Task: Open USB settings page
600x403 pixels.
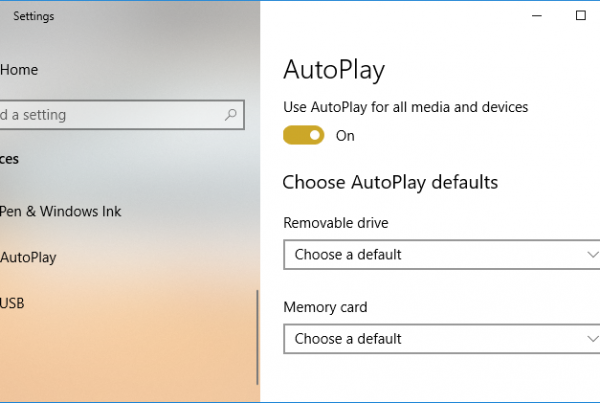Action: point(12,303)
